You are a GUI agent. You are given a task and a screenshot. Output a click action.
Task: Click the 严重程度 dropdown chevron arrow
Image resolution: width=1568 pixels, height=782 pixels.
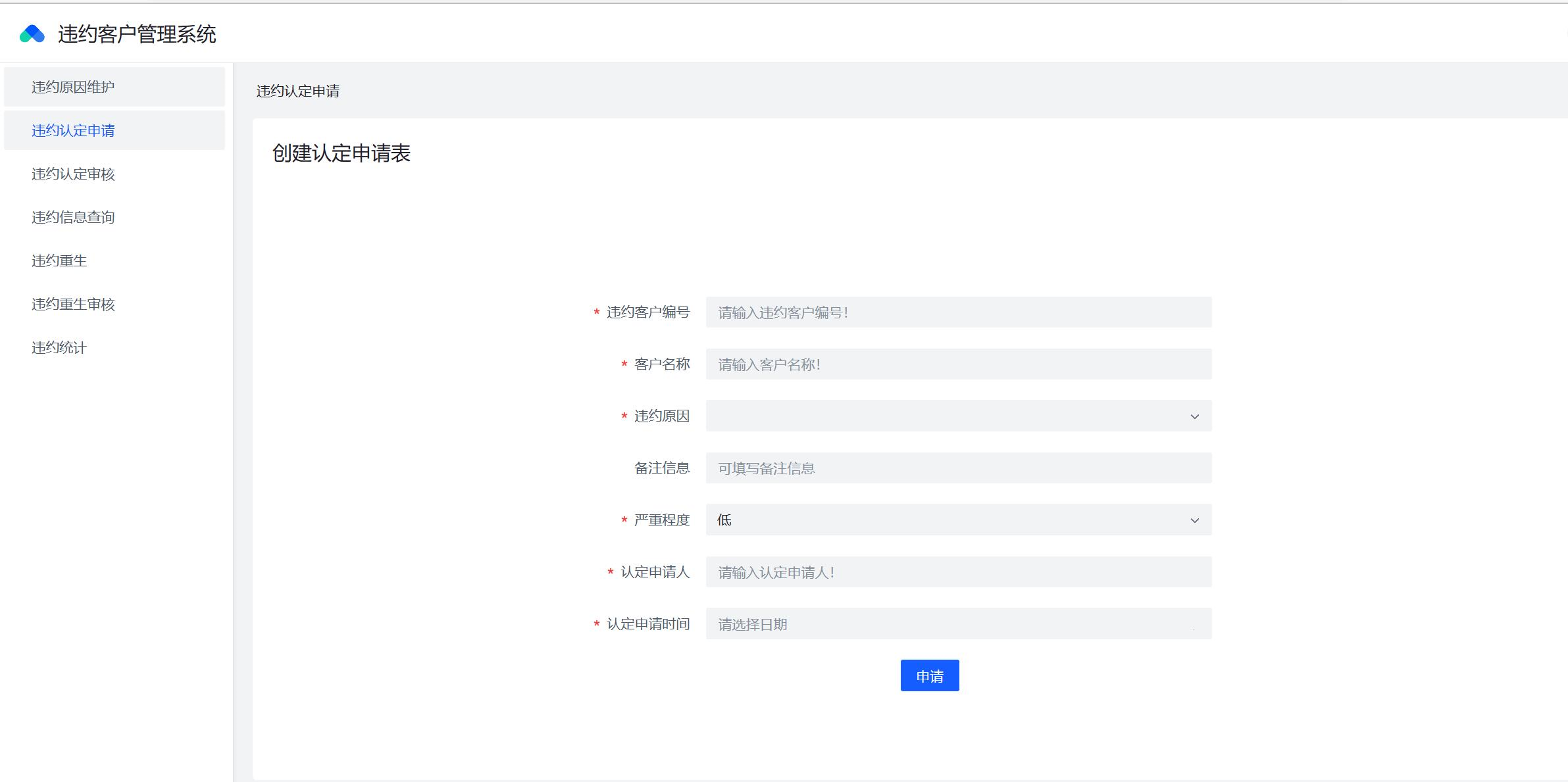[x=1194, y=520]
